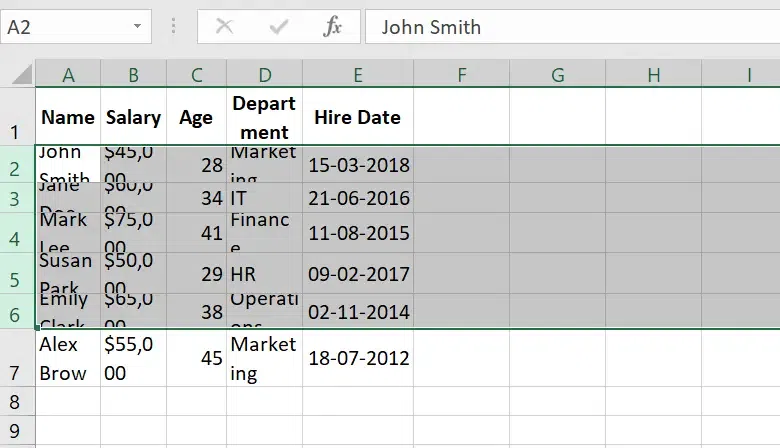This screenshot has width=780, height=448.
Task: Click the Enter checkmark formula bar icon
Action: tap(279, 27)
